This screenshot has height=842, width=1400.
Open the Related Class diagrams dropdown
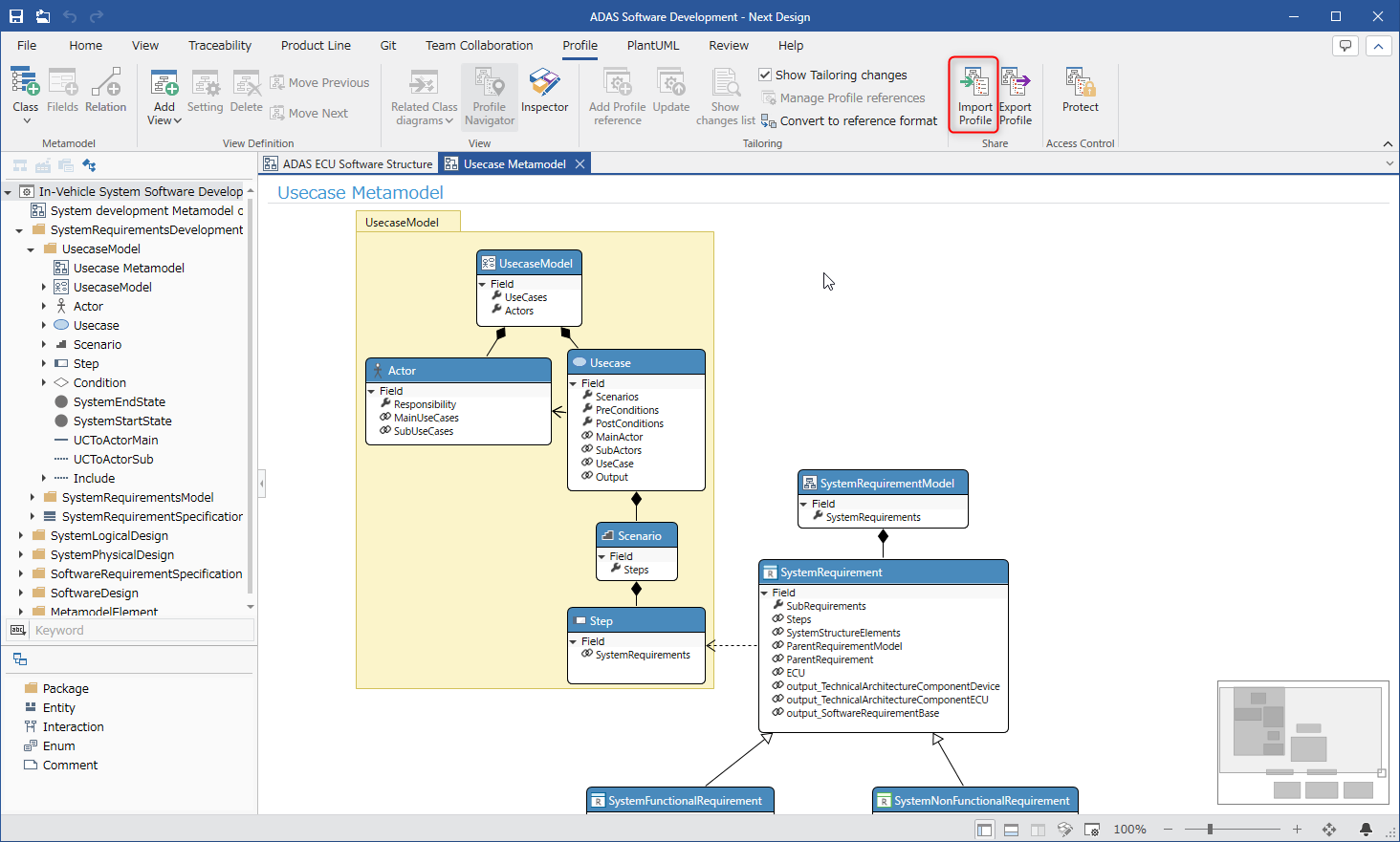pos(424,97)
